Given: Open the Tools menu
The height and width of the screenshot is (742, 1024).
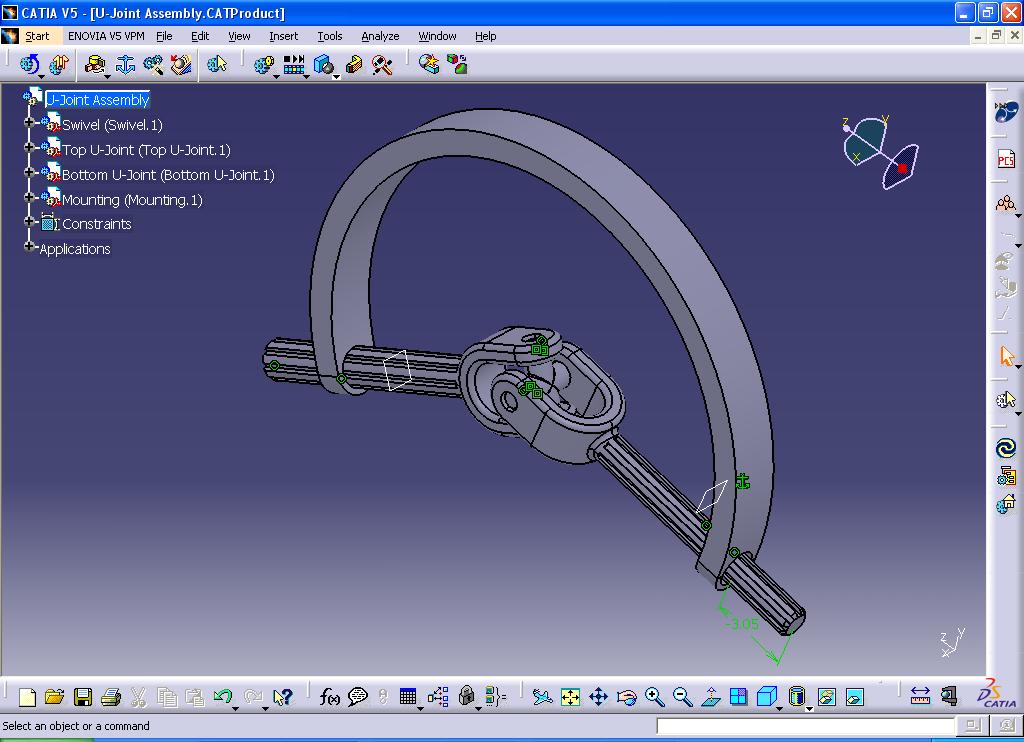Looking at the screenshot, I should click(330, 36).
